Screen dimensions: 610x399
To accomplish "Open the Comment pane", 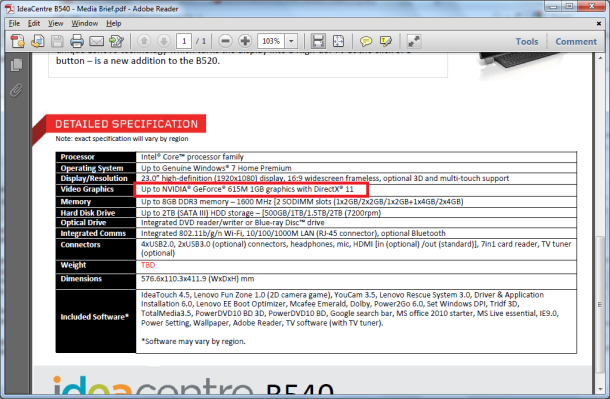I will (576, 41).
